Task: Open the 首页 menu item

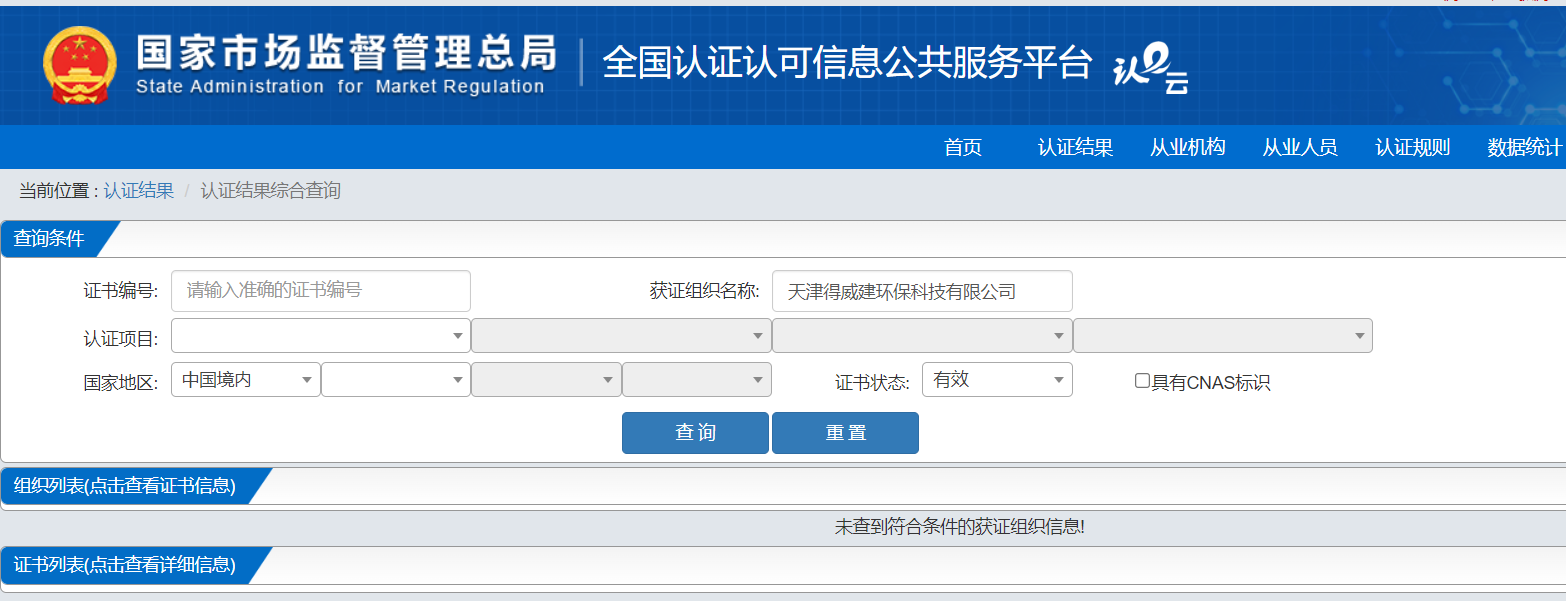Action: coord(963,147)
